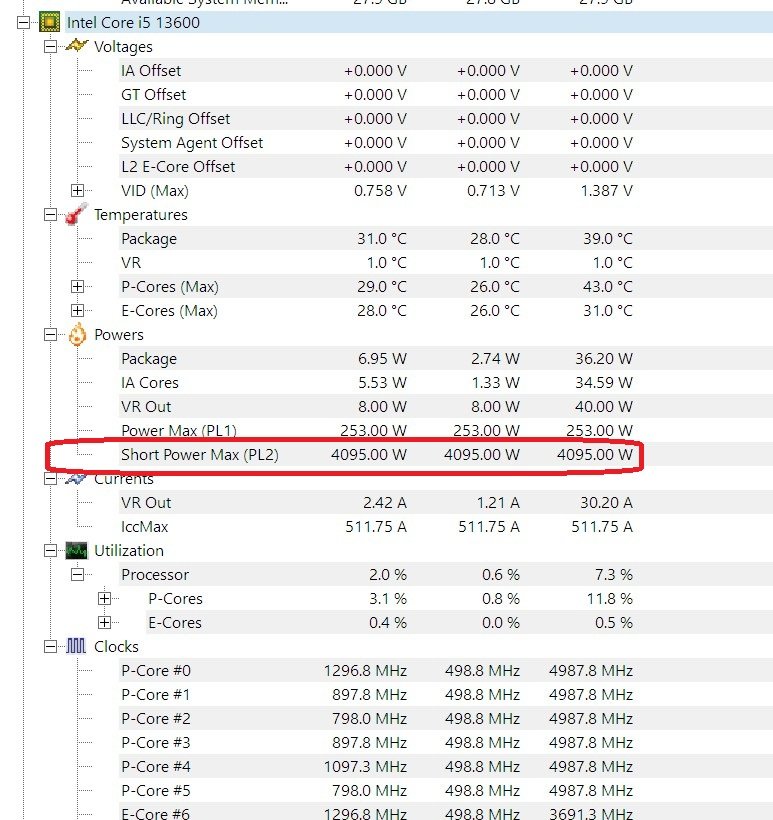Image resolution: width=773 pixels, height=820 pixels.
Task: Select the P-Core #1 clock row
Action: pos(446,694)
